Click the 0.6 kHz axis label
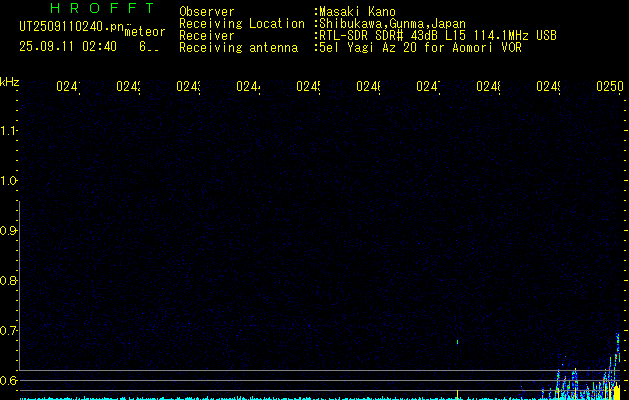Viewport: 629px width, 400px height. click(x=8, y=380)
